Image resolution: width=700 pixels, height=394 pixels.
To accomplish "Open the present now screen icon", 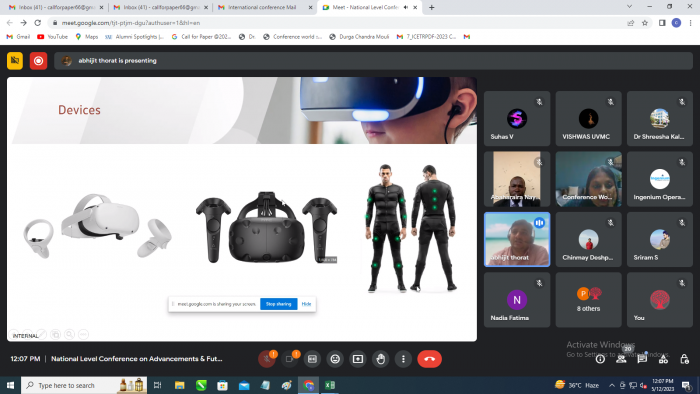I will (x=358, y=359).
